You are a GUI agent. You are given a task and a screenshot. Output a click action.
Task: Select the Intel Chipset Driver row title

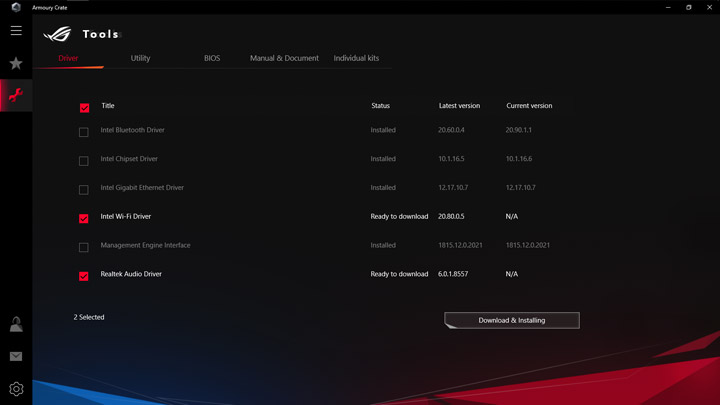129,159
